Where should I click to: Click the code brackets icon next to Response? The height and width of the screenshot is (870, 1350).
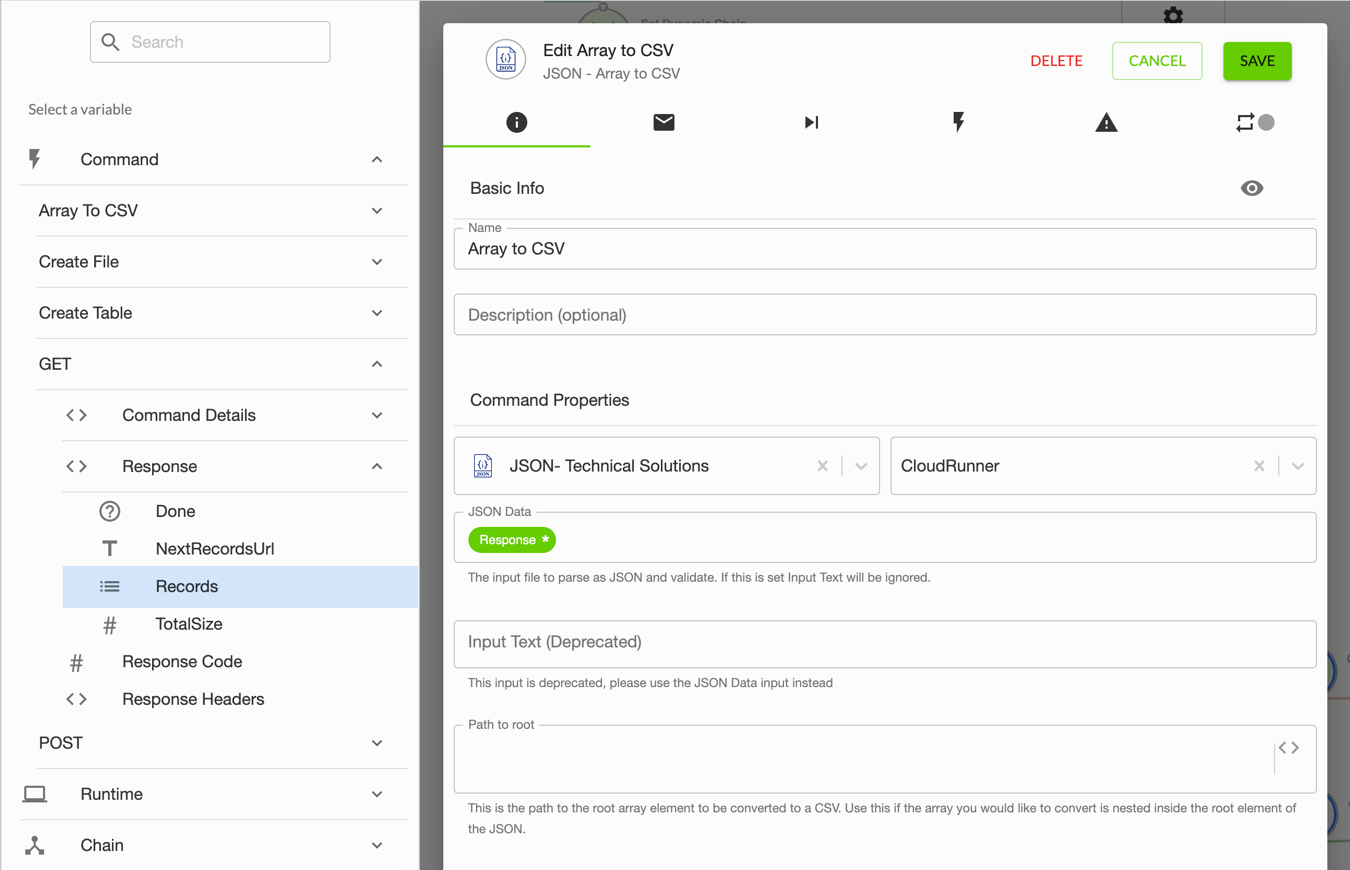(x=77, y=466)
